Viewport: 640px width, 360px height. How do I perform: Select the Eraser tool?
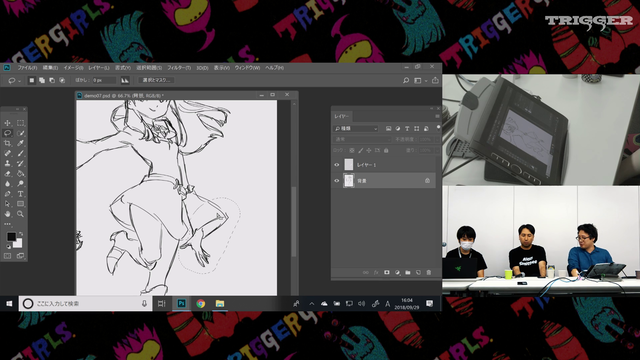pyautogui.click(x=7, y=173)
